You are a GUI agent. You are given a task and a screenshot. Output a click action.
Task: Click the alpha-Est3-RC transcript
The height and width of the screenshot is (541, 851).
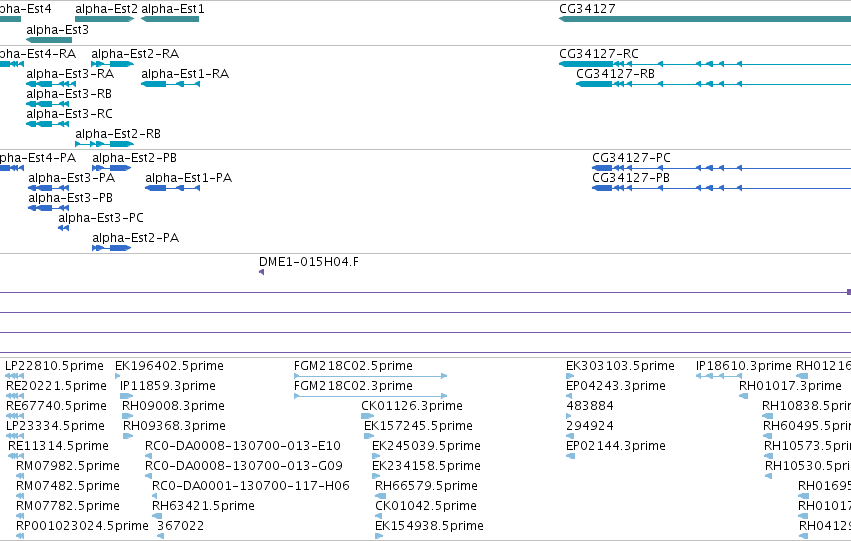coord(48,124)
